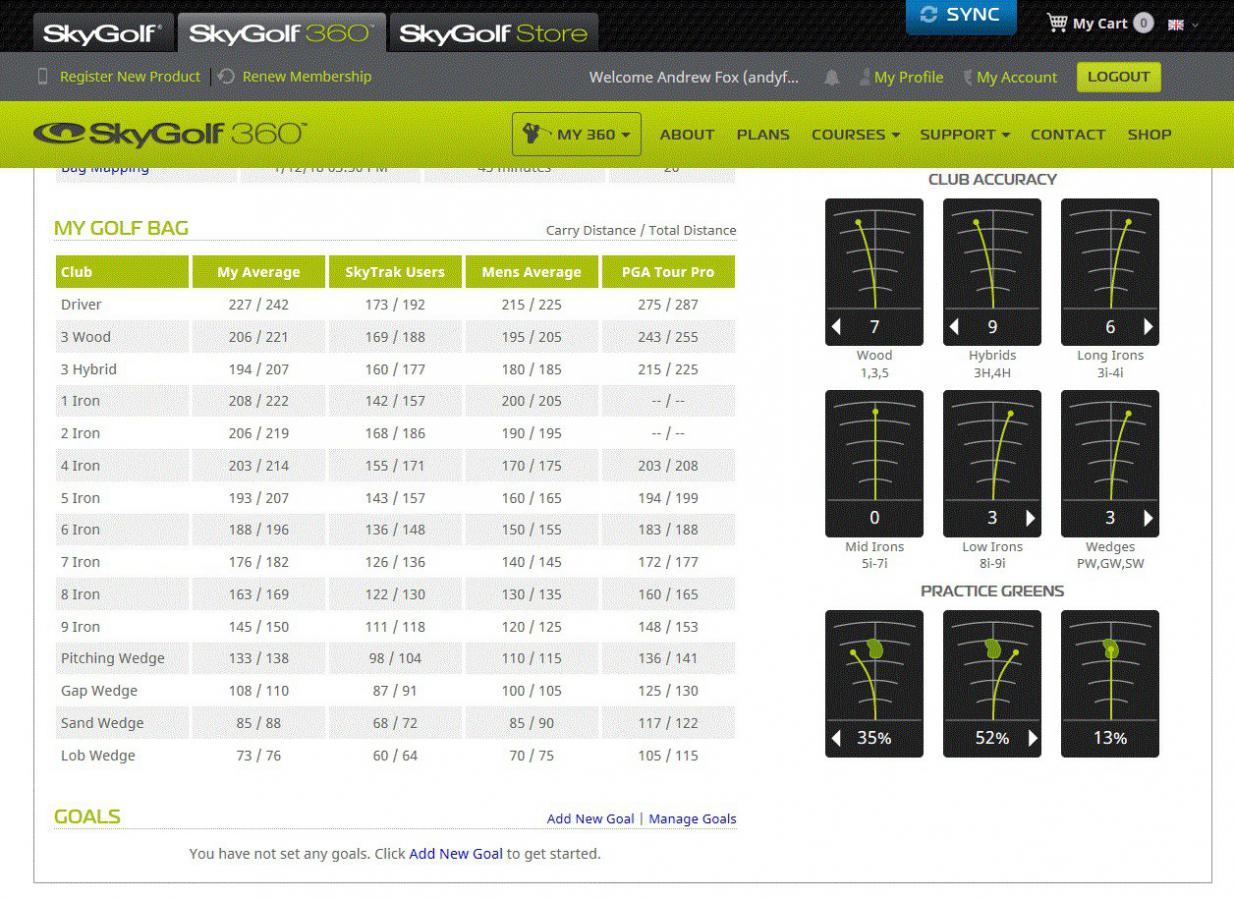Switch to the SkyGolf 360 tab
Screen dimensions: 1234x900
click(x=281, y=33)
